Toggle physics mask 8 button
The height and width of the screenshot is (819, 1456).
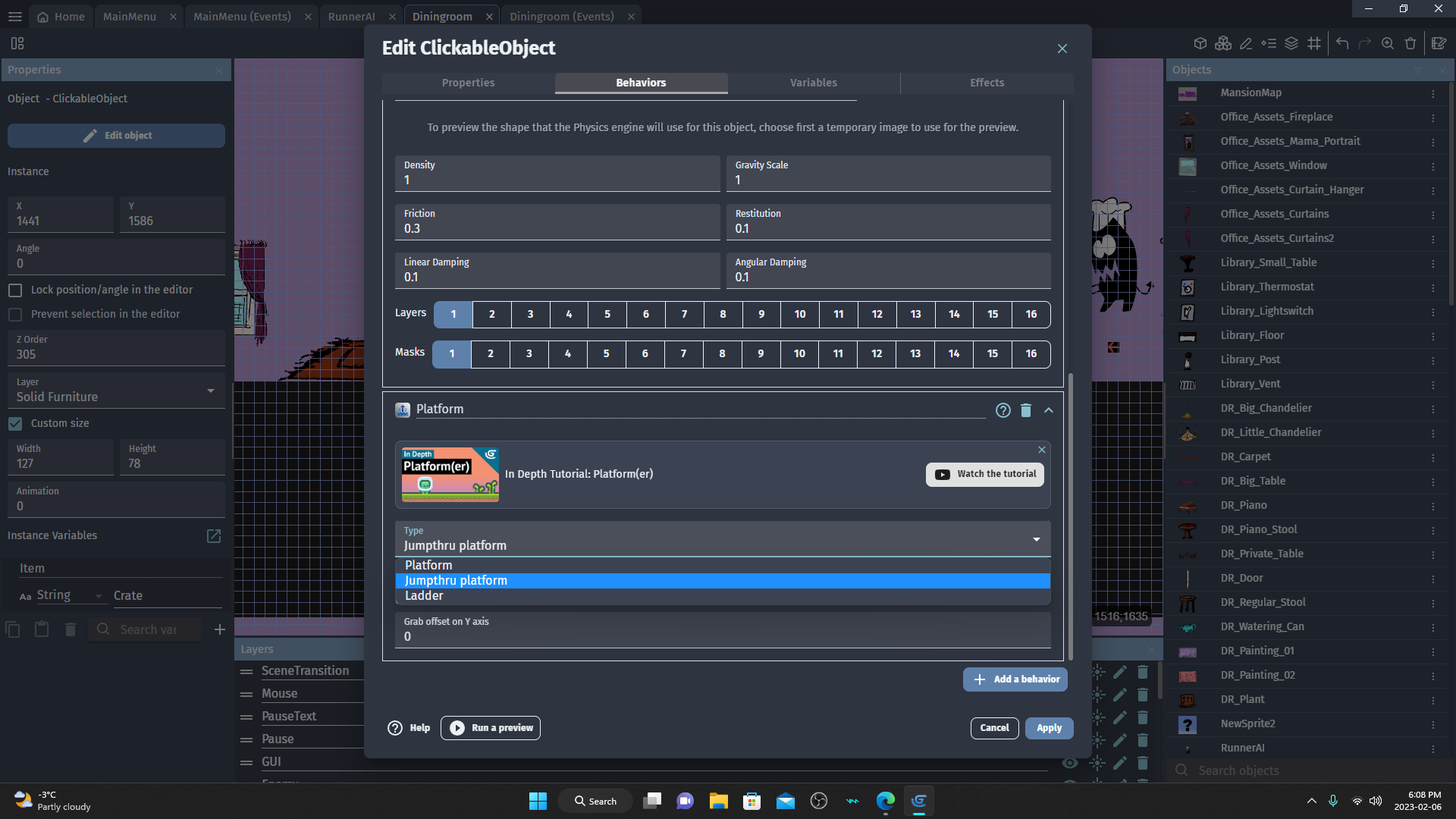pyautogui.click(x=722, y=354)
